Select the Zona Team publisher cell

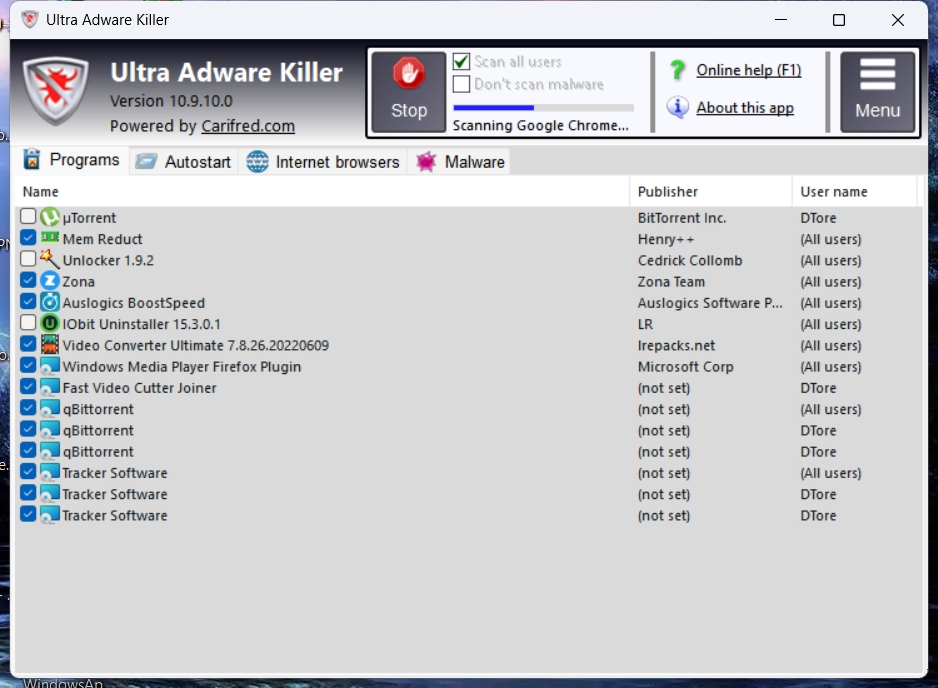tap(671, 282)
